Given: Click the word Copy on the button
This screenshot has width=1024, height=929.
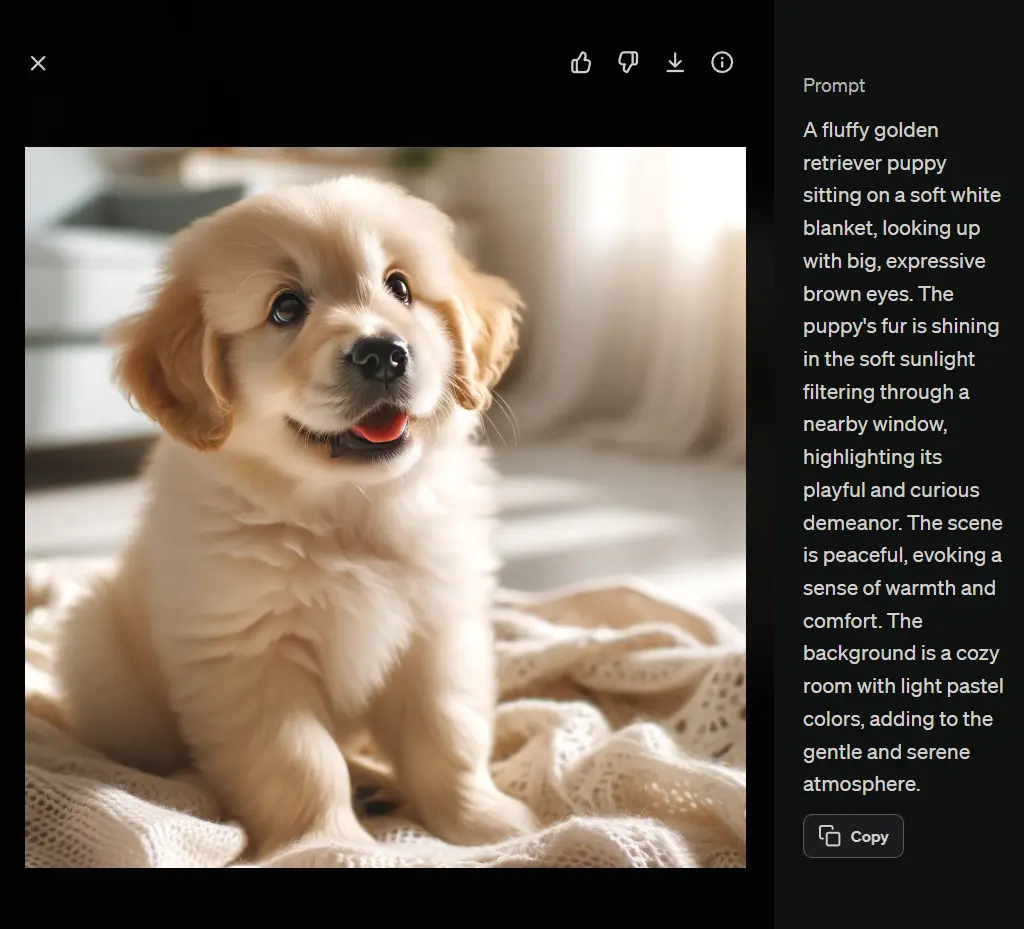Looking at the screenshot, I should click(x=869, y=837).
